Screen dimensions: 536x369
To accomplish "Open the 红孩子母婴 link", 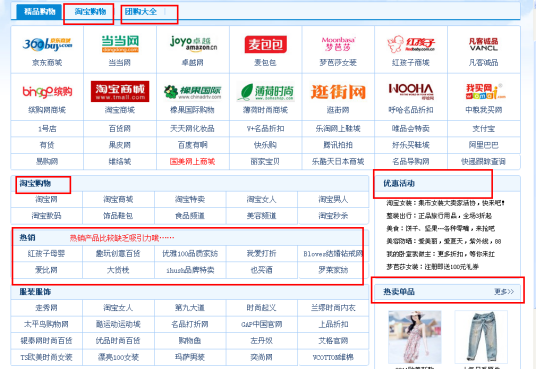I will (46, 253).
